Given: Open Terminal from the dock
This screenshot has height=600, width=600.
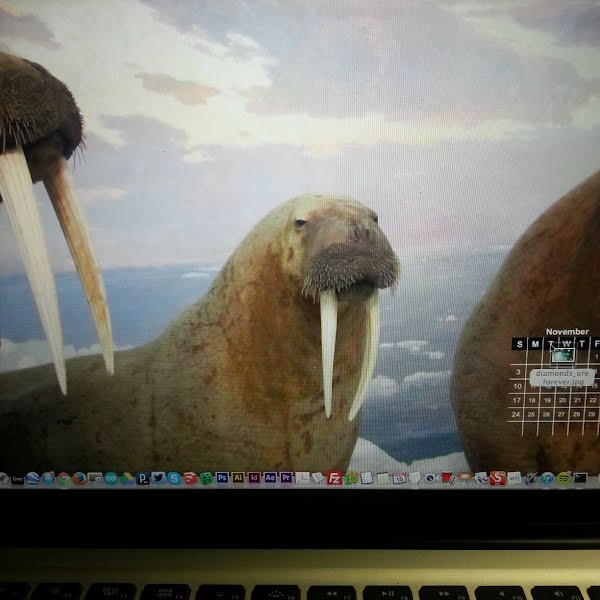Looking at the screenshot, I should coord(580,478).
